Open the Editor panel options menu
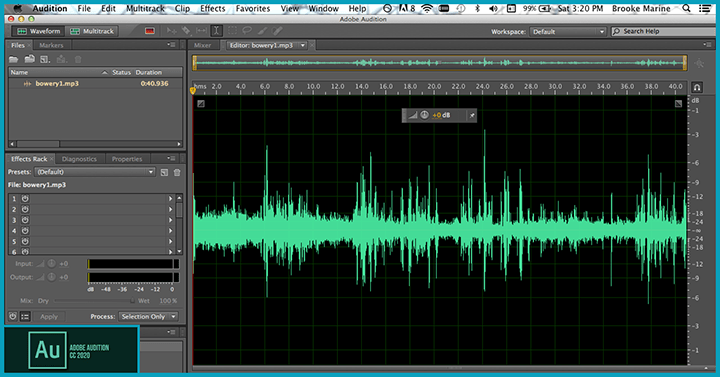Image resolution: width=720 pixels, height=377 pixels. point(707,45)
